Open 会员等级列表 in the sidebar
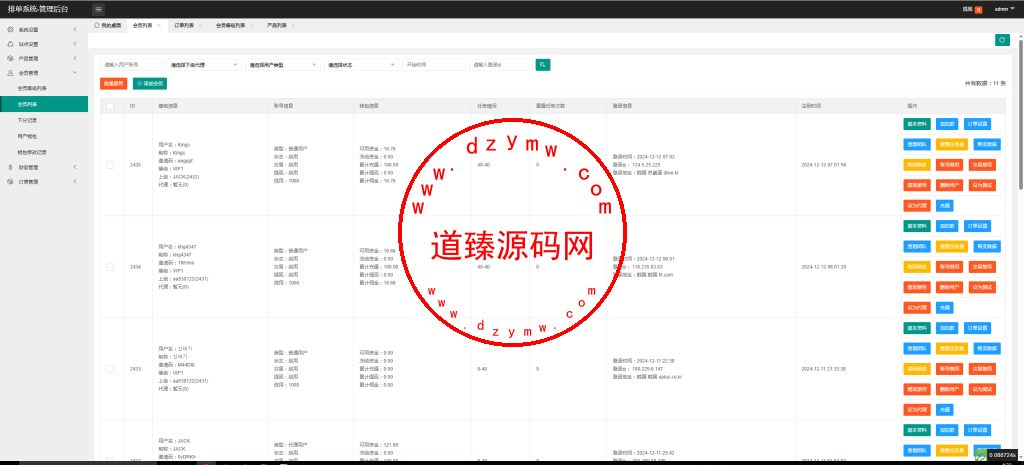This screenshot has width=1024, height=465. pos(44,88)
